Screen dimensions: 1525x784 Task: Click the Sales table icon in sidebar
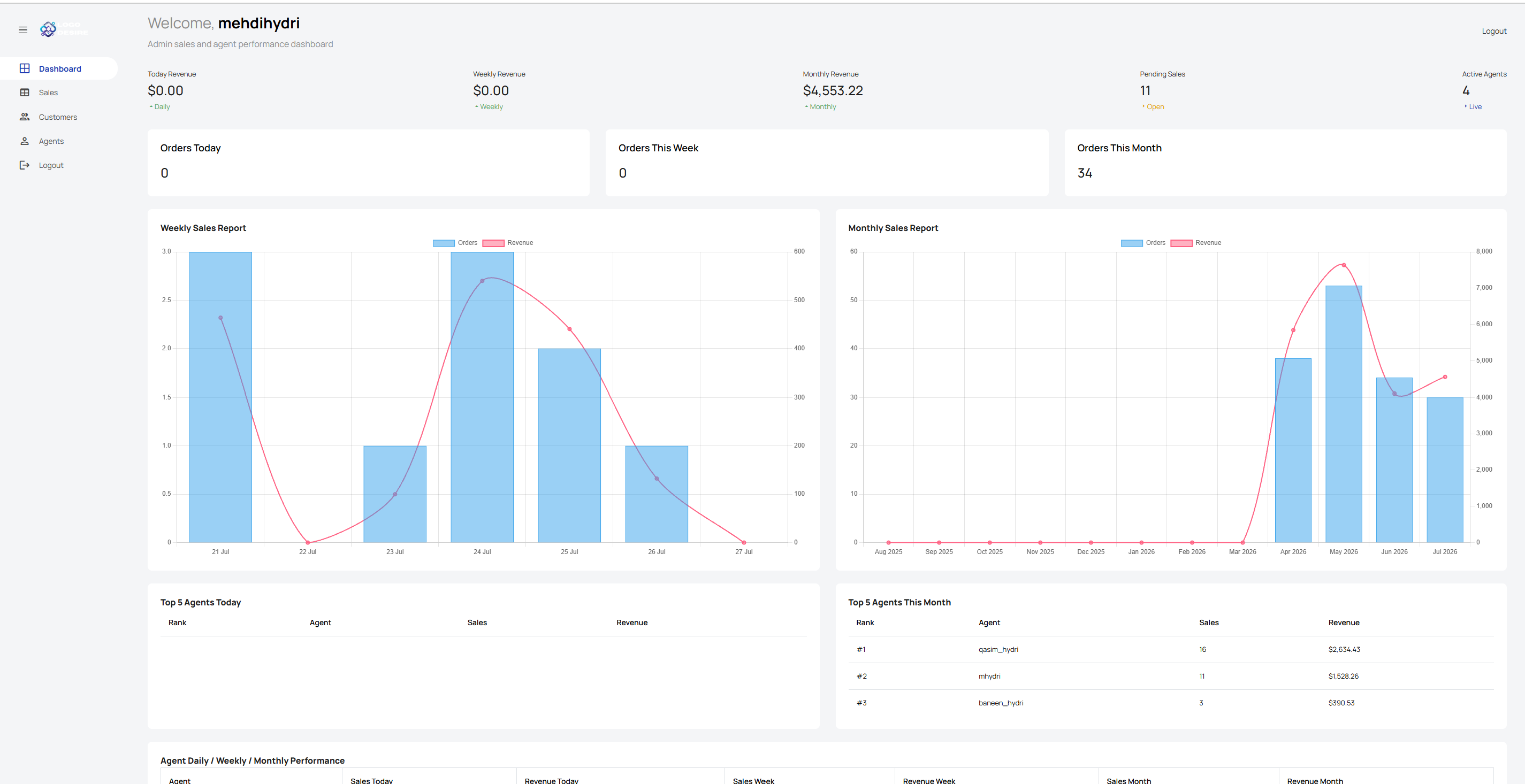tap(25, 93)
